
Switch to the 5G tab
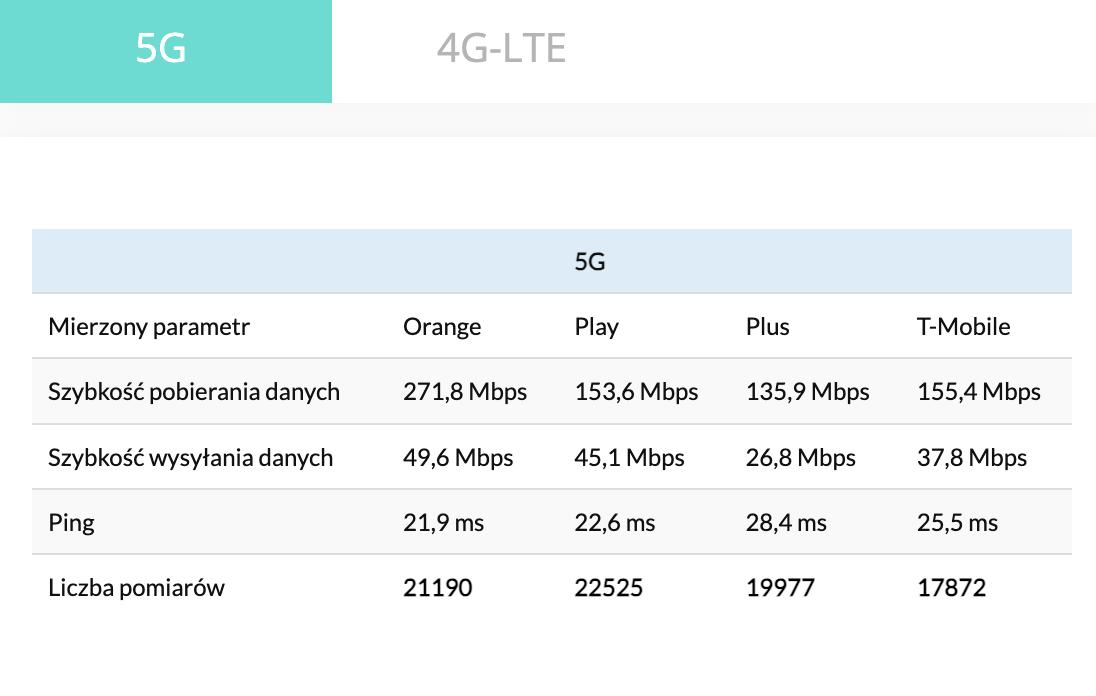pos(162,50)
